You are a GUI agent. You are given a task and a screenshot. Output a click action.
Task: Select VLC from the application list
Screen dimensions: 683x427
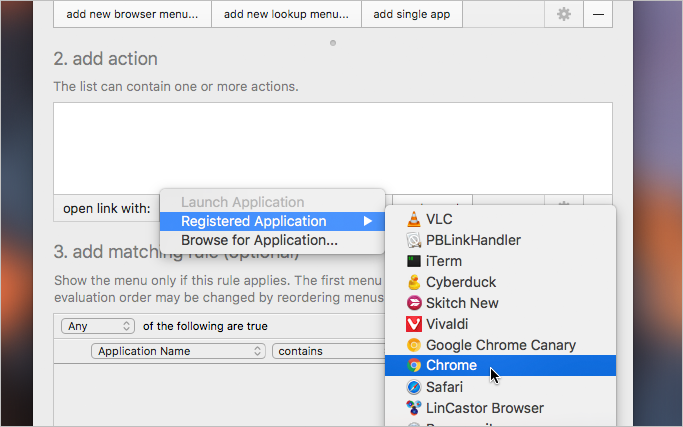pos(500,219)
